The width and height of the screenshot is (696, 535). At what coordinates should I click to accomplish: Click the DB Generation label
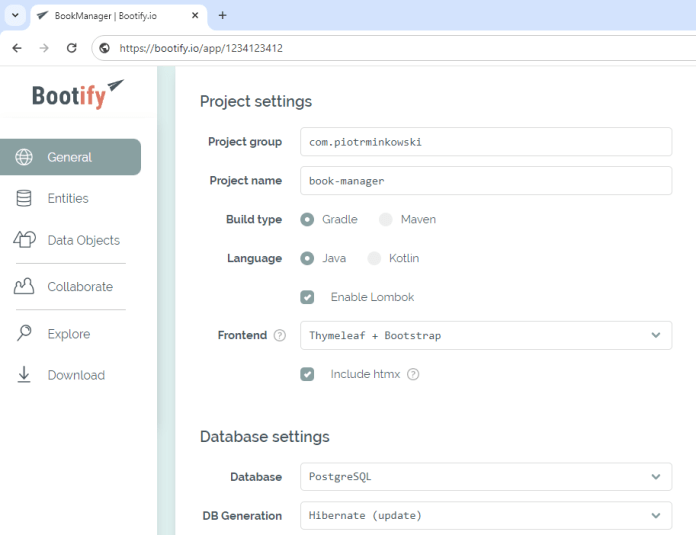242,516
